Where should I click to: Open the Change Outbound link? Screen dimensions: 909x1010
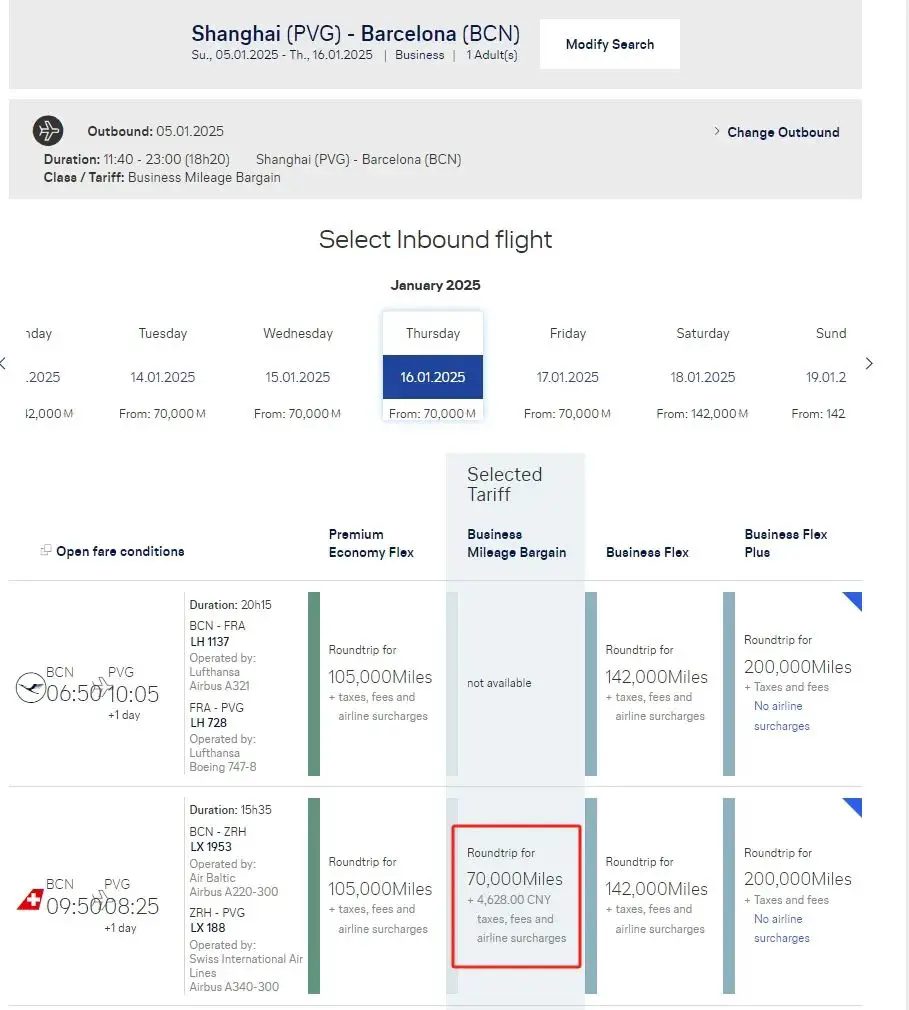point(776,132)
